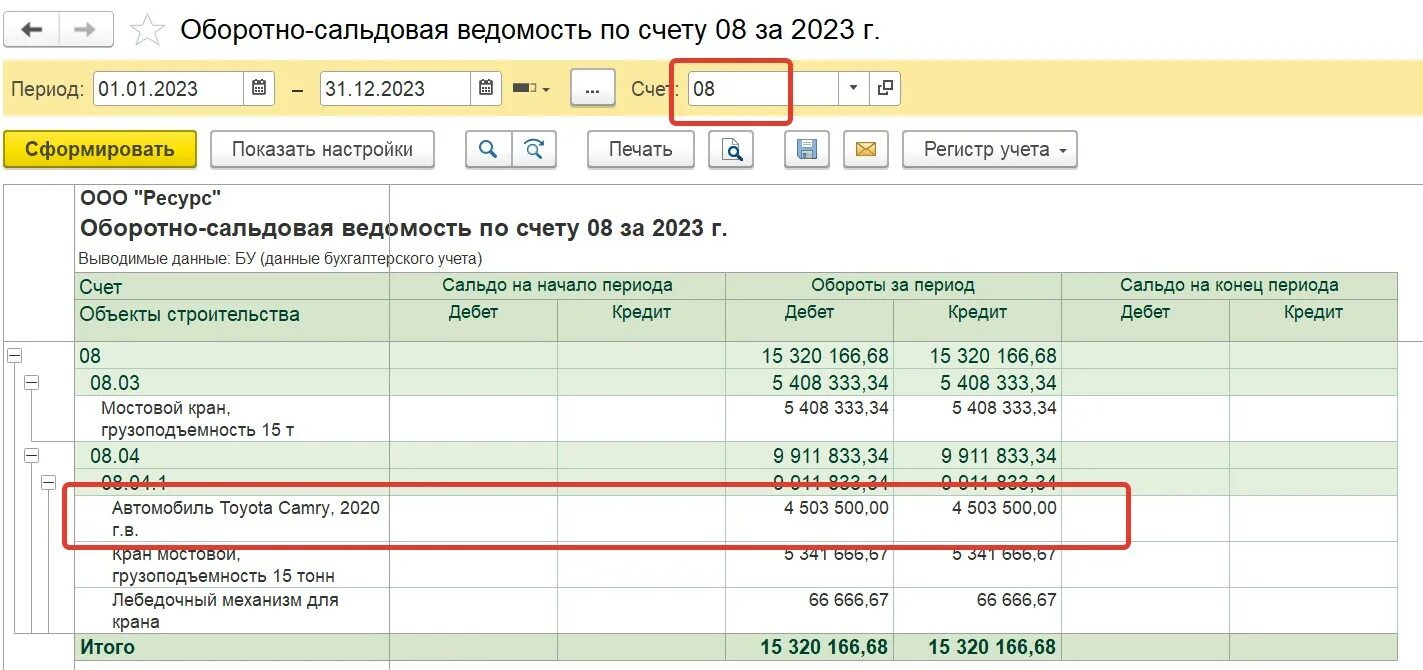Navigate back with the left arrow
This screenshot has height=670, width=1423.
coord(31,29)
